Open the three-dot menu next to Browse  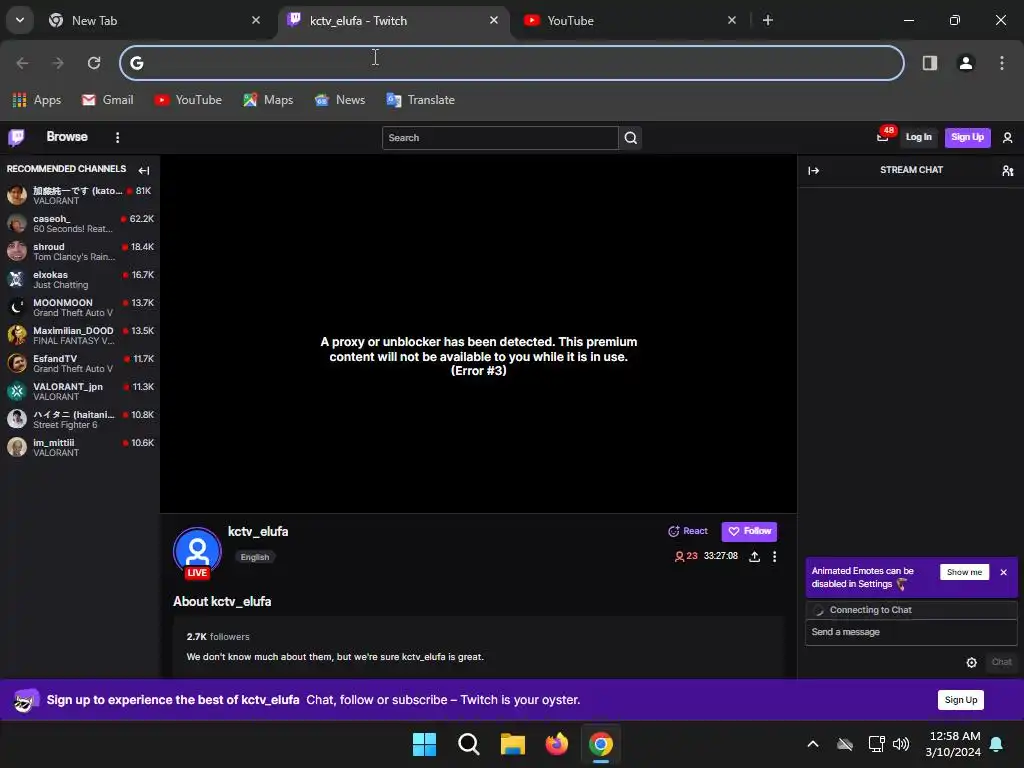[118, 137]
